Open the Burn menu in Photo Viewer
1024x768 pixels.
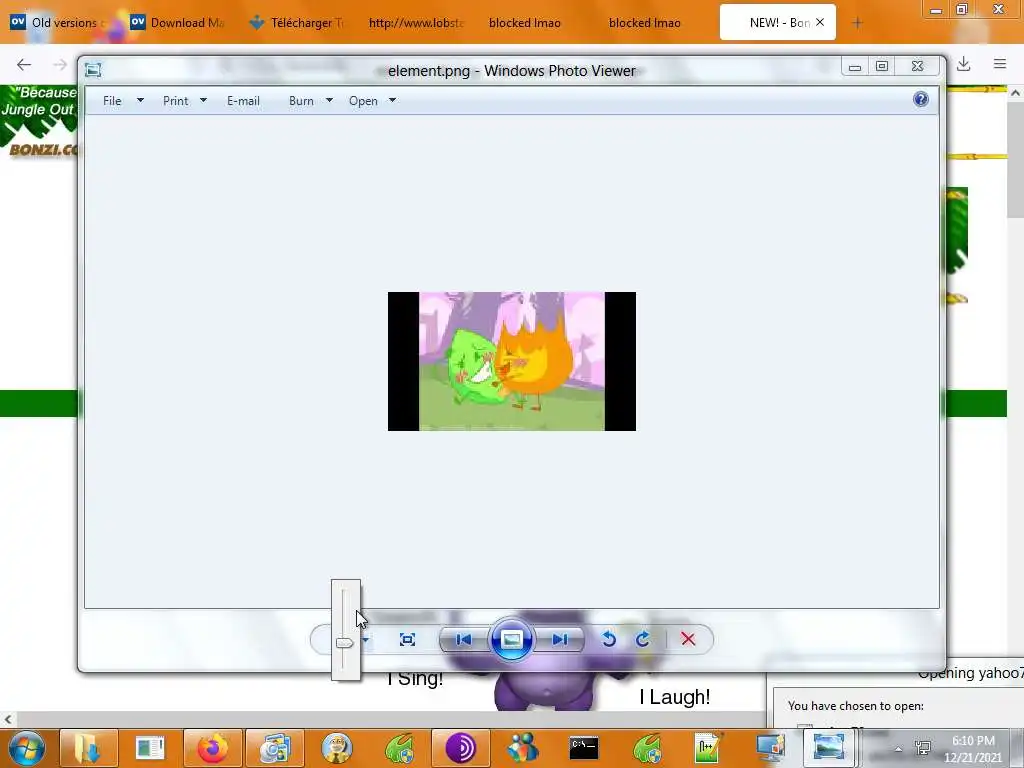301,101
